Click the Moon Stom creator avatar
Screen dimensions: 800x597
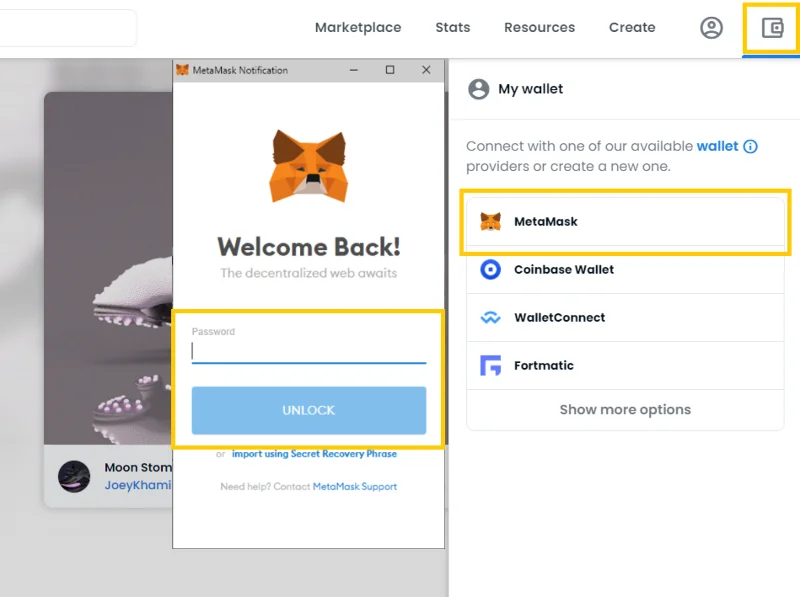pyautogui.click(x=74, y=477)
